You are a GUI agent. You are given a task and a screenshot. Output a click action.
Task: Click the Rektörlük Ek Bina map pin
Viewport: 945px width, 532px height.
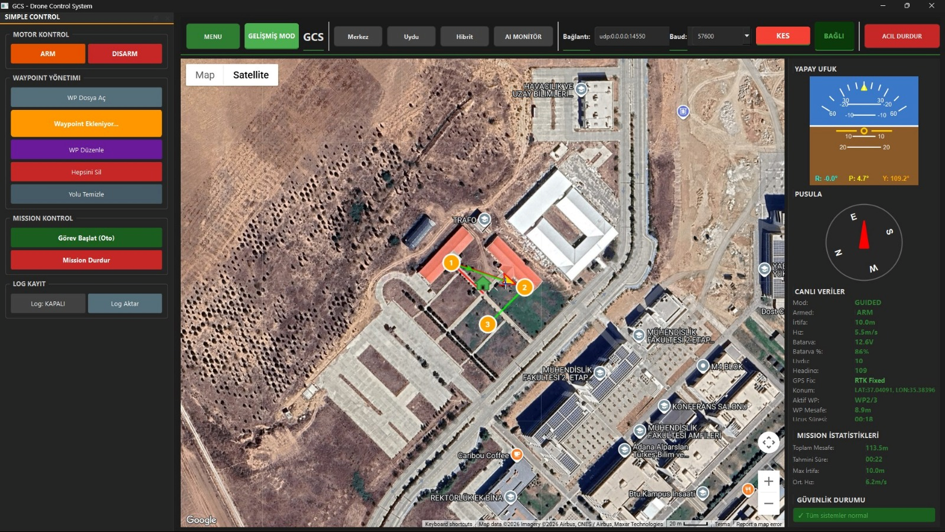(x=510, y=497)
